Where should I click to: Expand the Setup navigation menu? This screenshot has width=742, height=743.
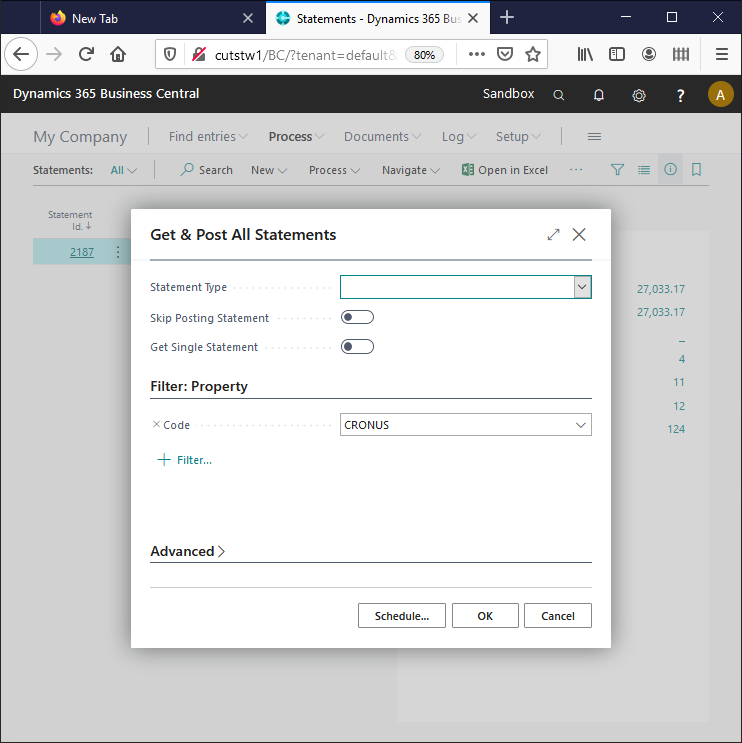click(x=518, y=136)
